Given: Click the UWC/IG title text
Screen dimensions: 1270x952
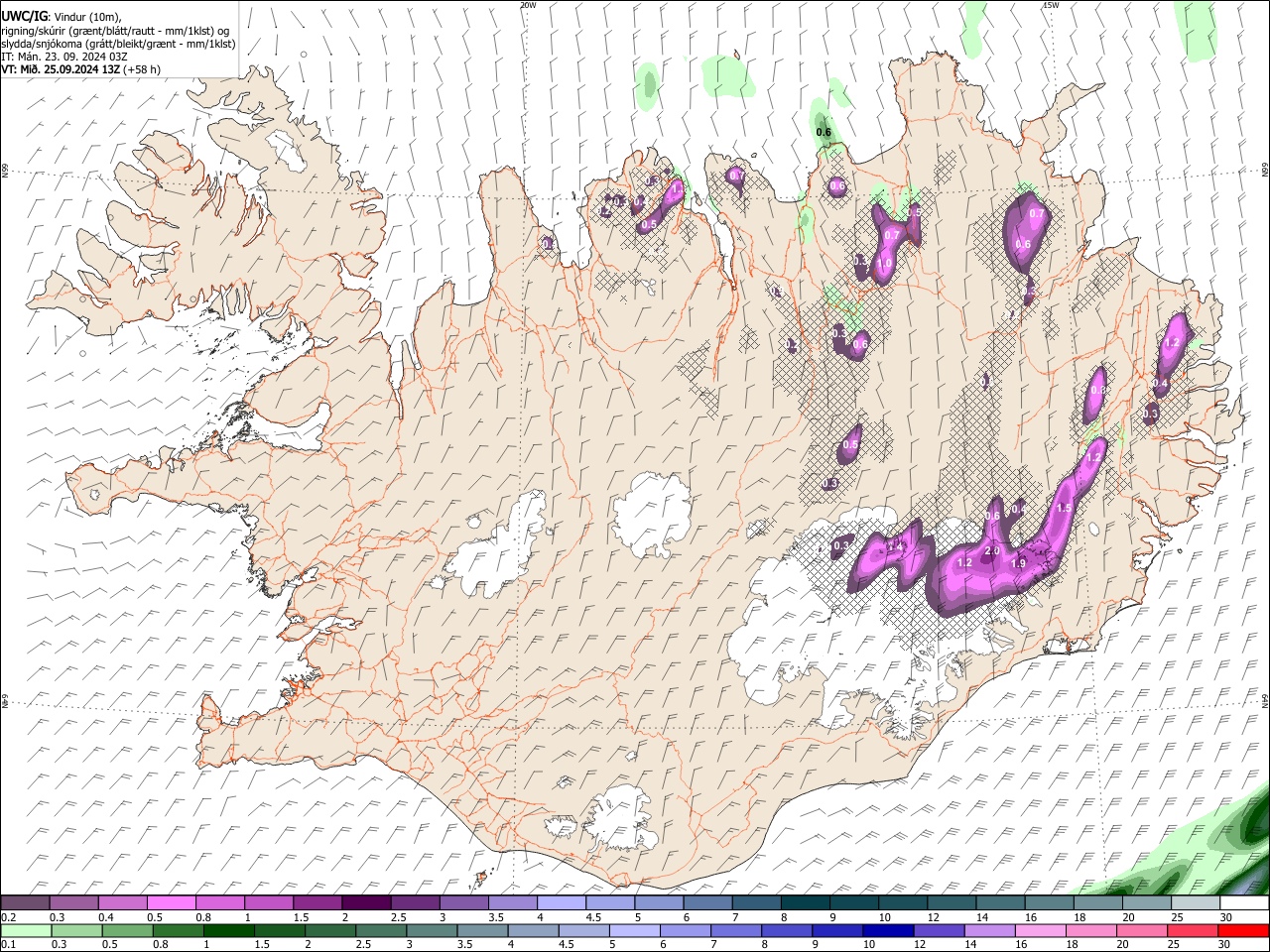Looking at the screenshot, I should coord(23,17).
